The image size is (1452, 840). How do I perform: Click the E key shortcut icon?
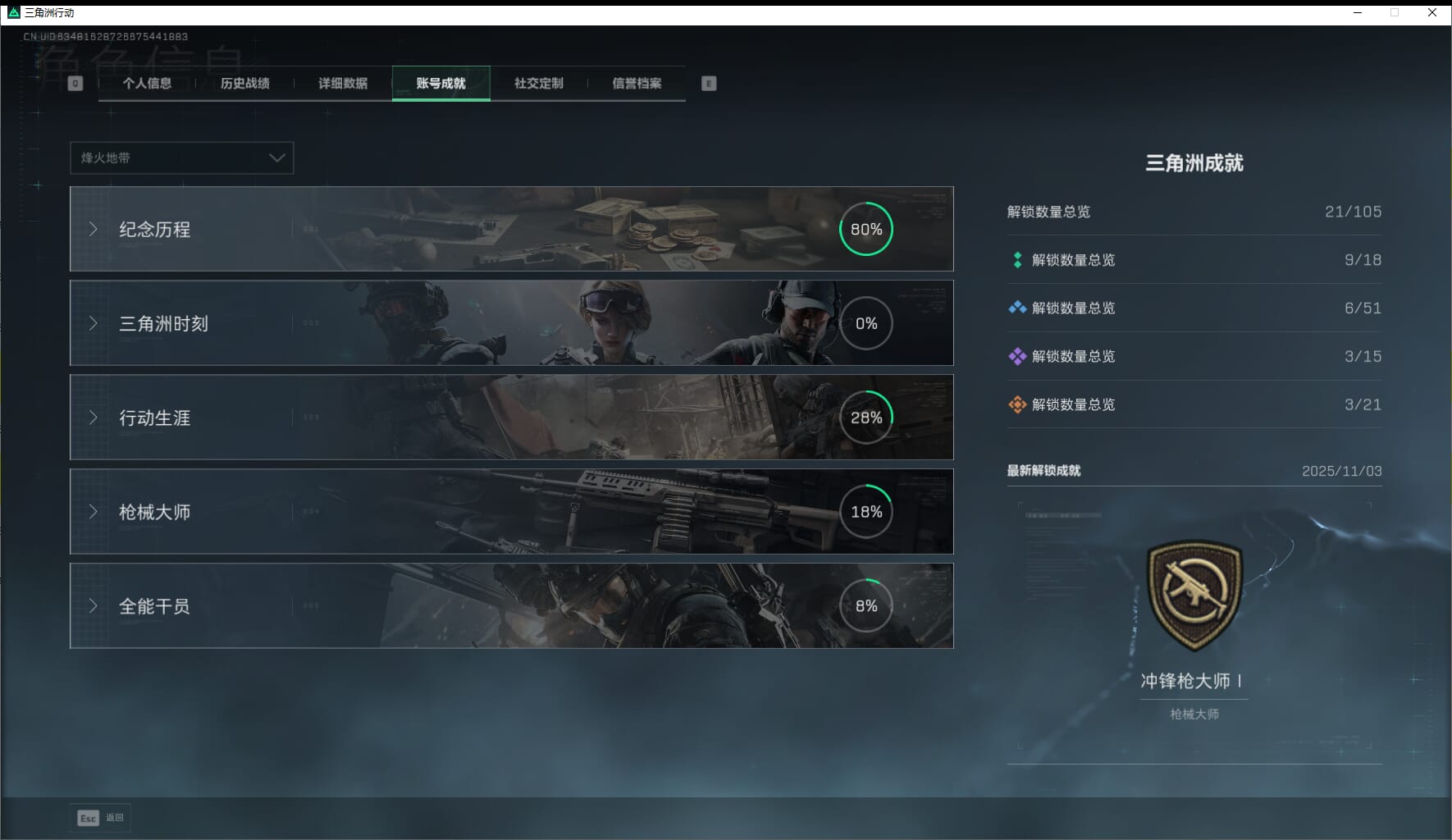(709, 84)
